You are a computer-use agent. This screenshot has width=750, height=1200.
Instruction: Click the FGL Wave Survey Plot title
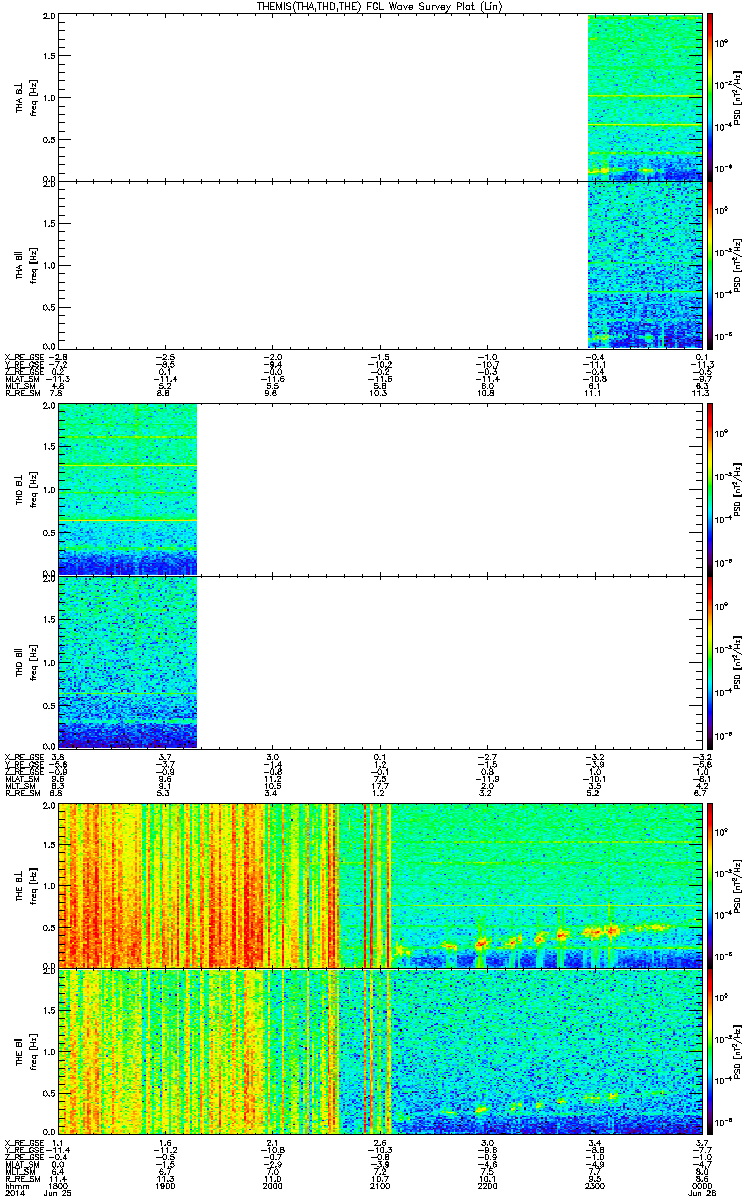[x=380, y=6]
